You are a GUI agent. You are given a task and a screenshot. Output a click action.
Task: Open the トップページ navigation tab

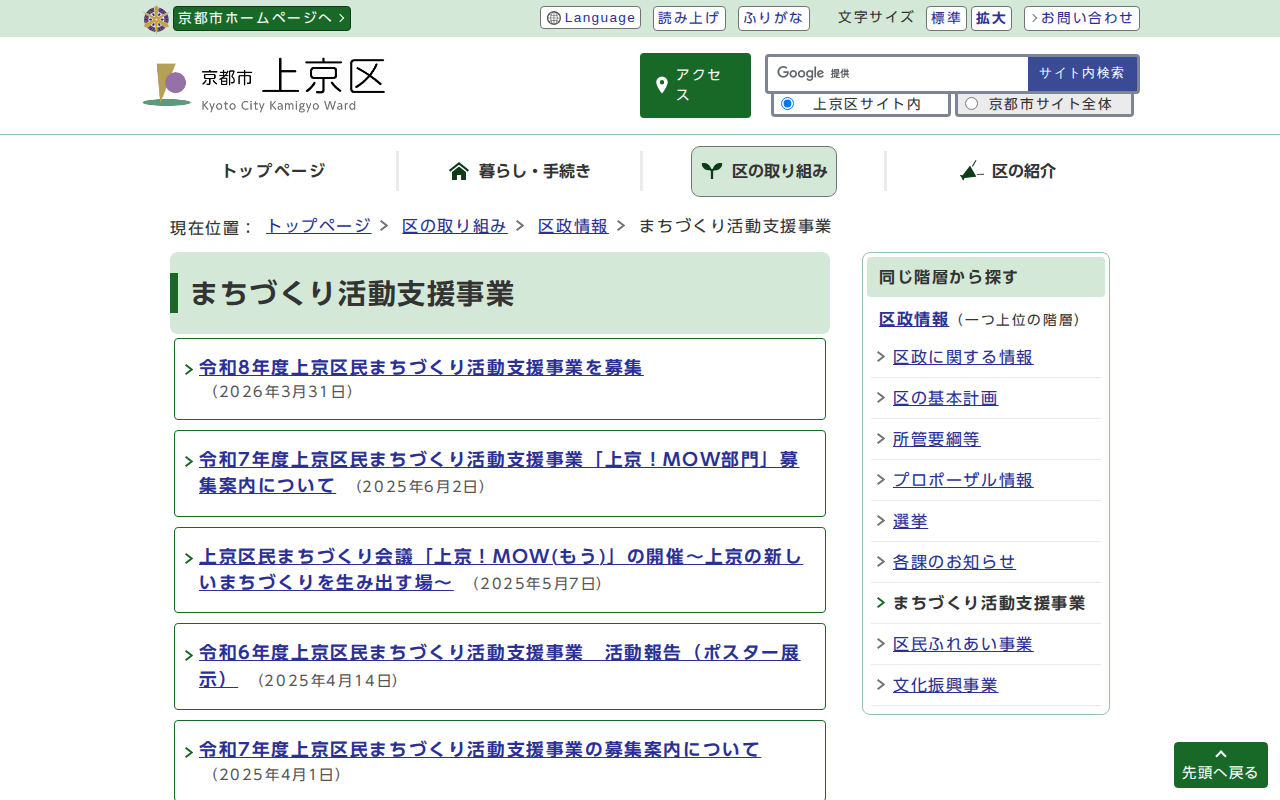pyautogui.click(x=273, y=171)
